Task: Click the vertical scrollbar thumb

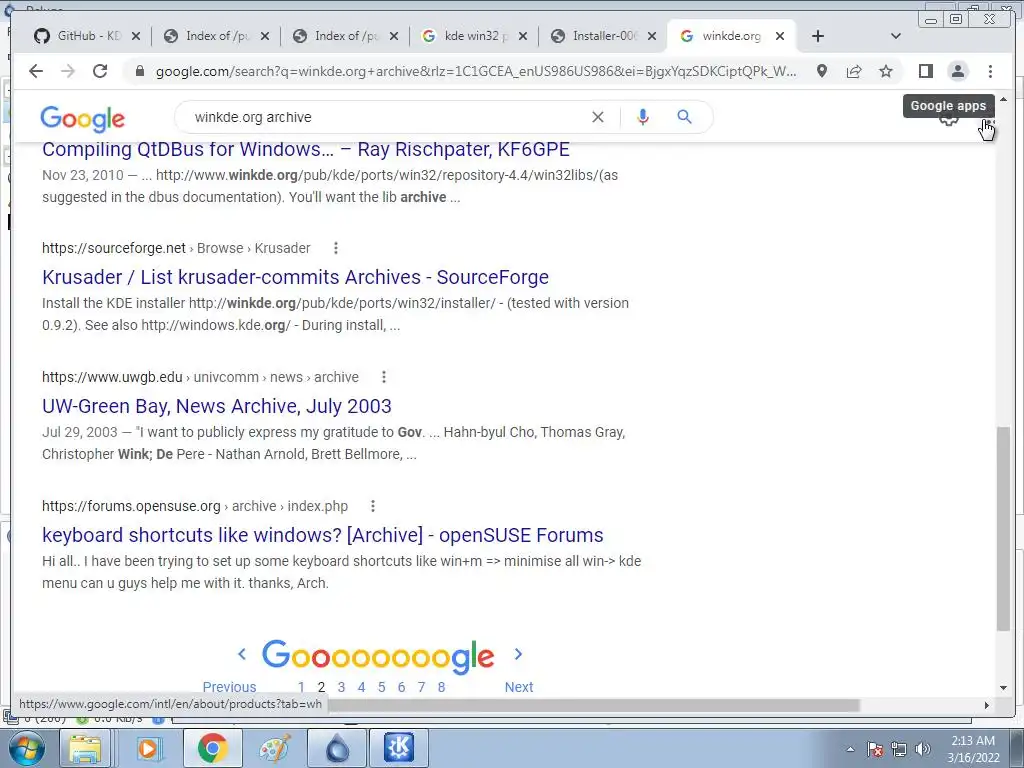Action: coord(1004,529)
